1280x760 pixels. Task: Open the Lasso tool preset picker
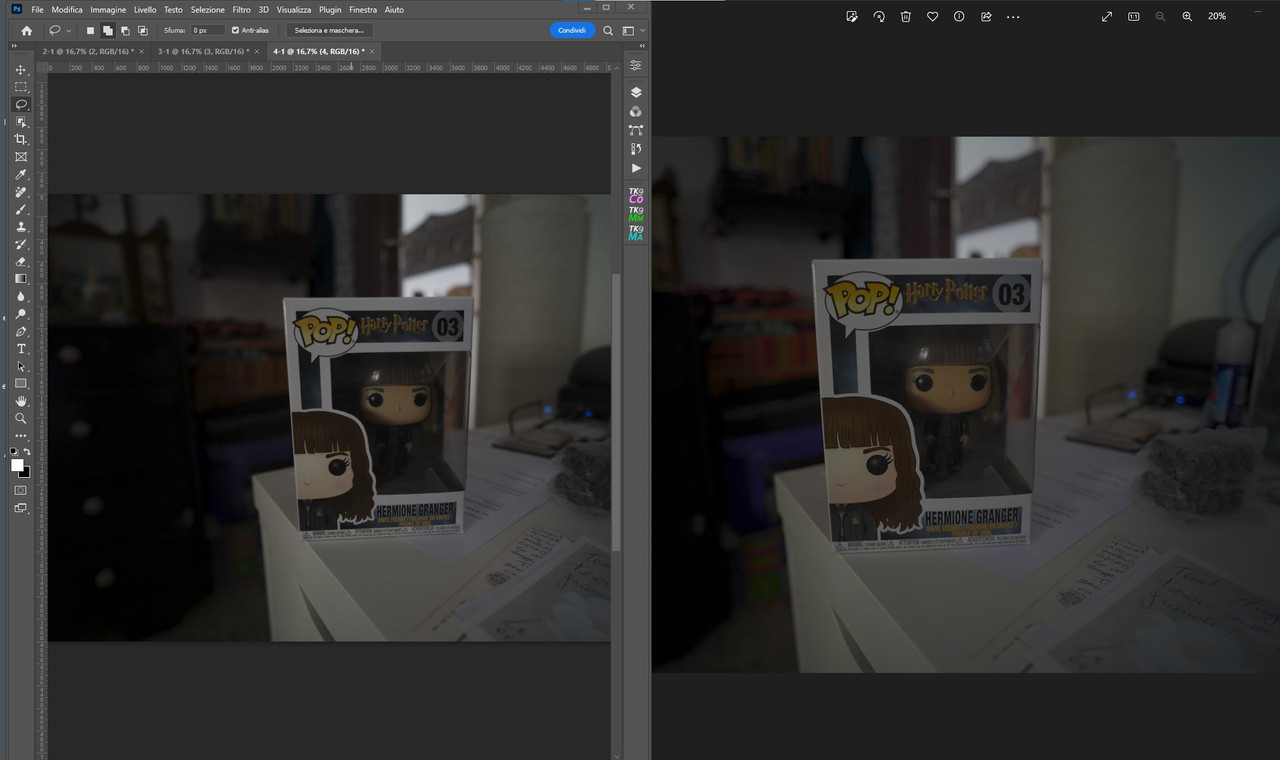(x=59, y=31)
